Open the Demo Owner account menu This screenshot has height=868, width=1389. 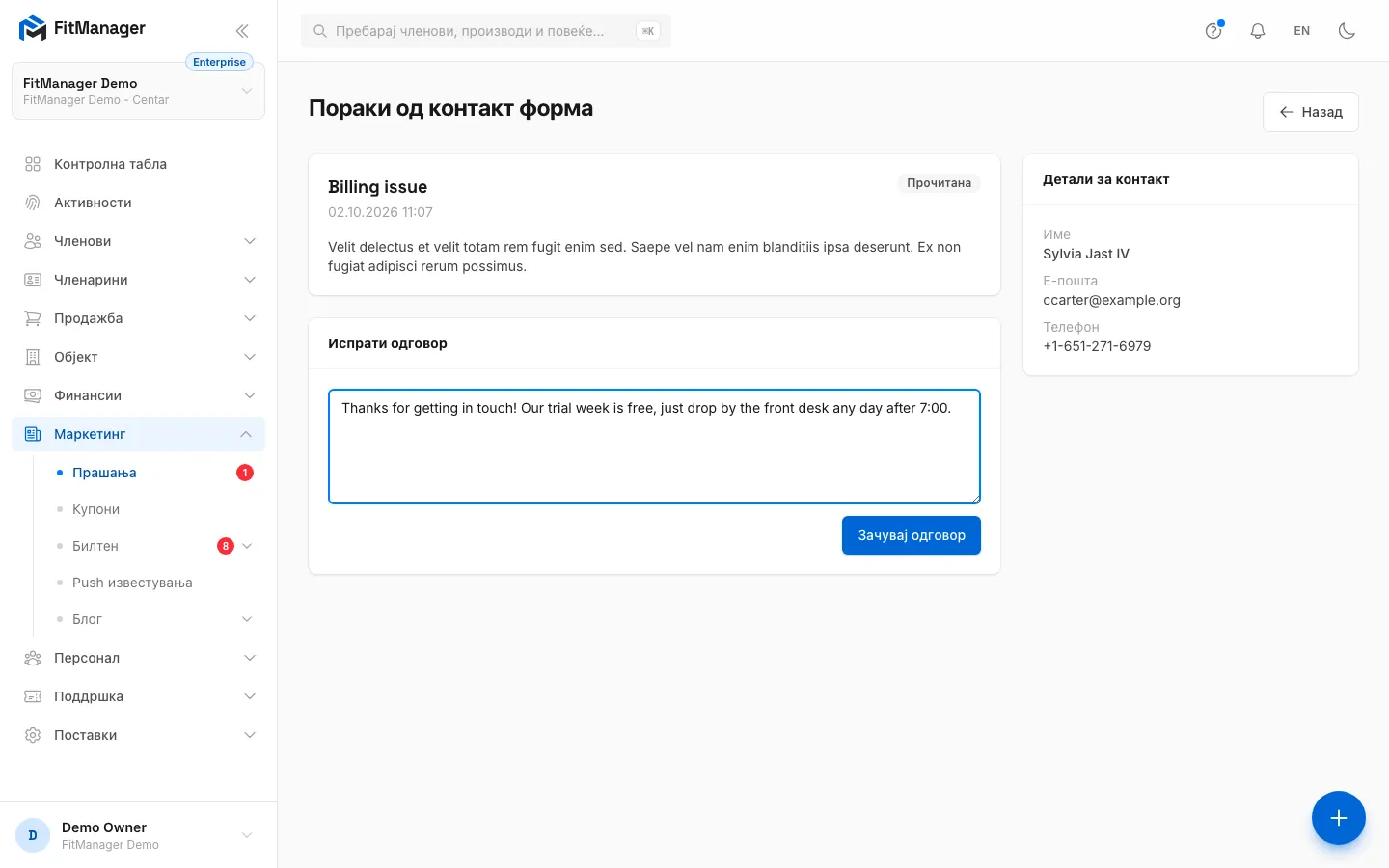point(138,835)
